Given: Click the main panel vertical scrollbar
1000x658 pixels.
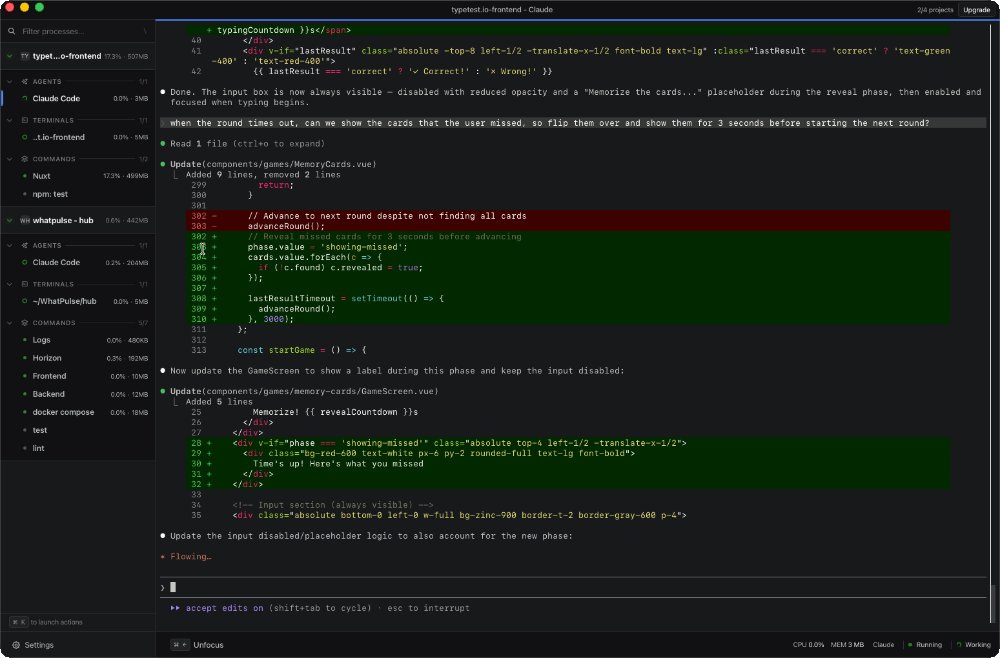Looking at the screenshot, I should click(992, 603).
